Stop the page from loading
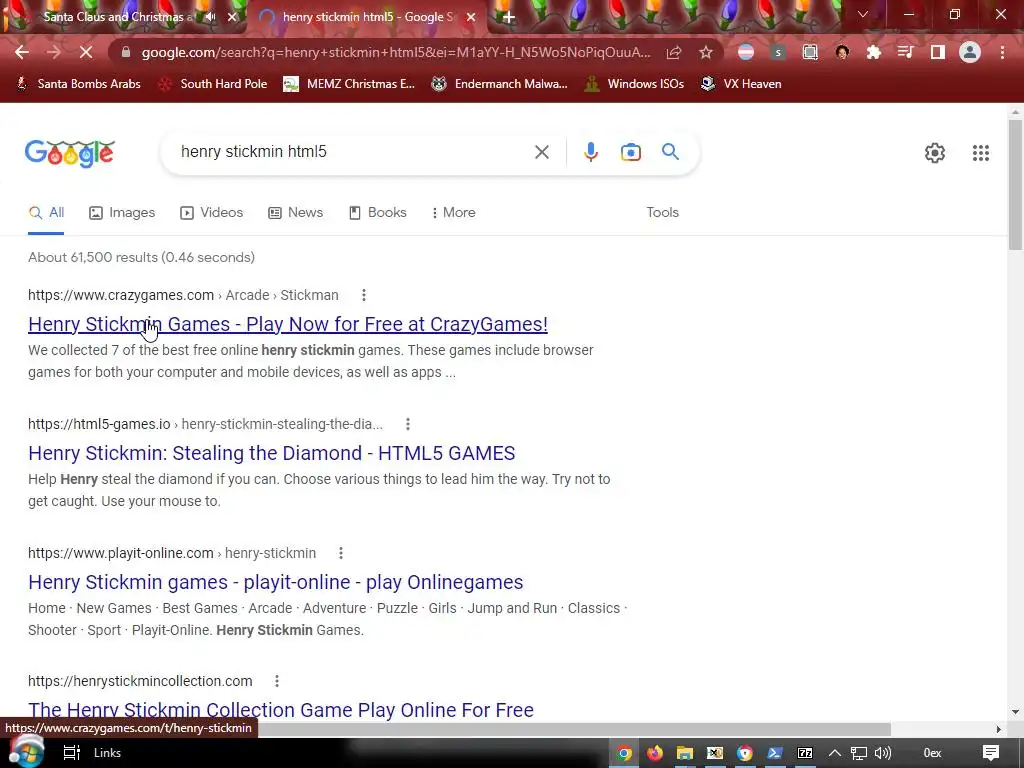 click(86, 52)
